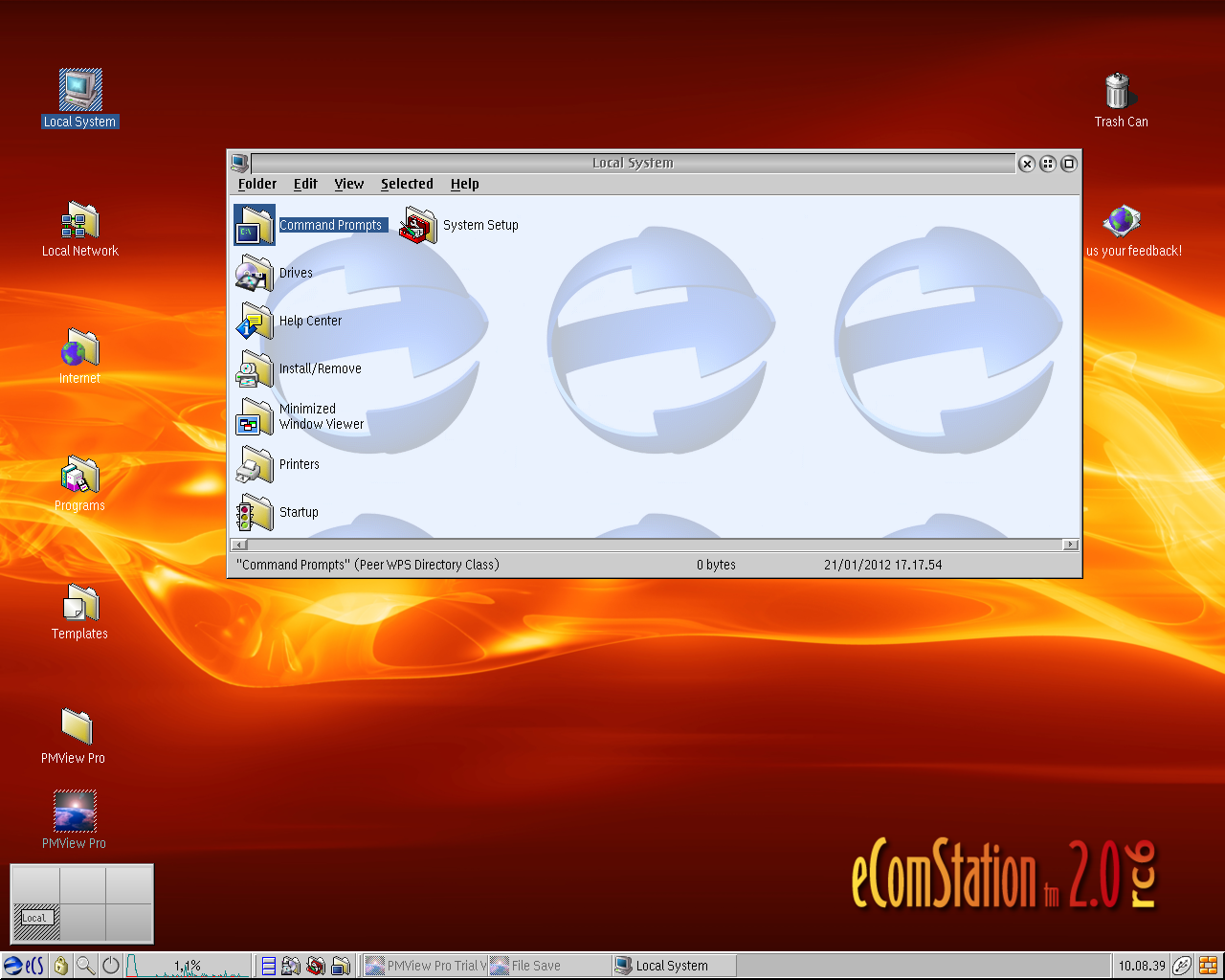1225x980 pixels.
Task: Select the Internet desktop icon
Action: click(80, 348)
